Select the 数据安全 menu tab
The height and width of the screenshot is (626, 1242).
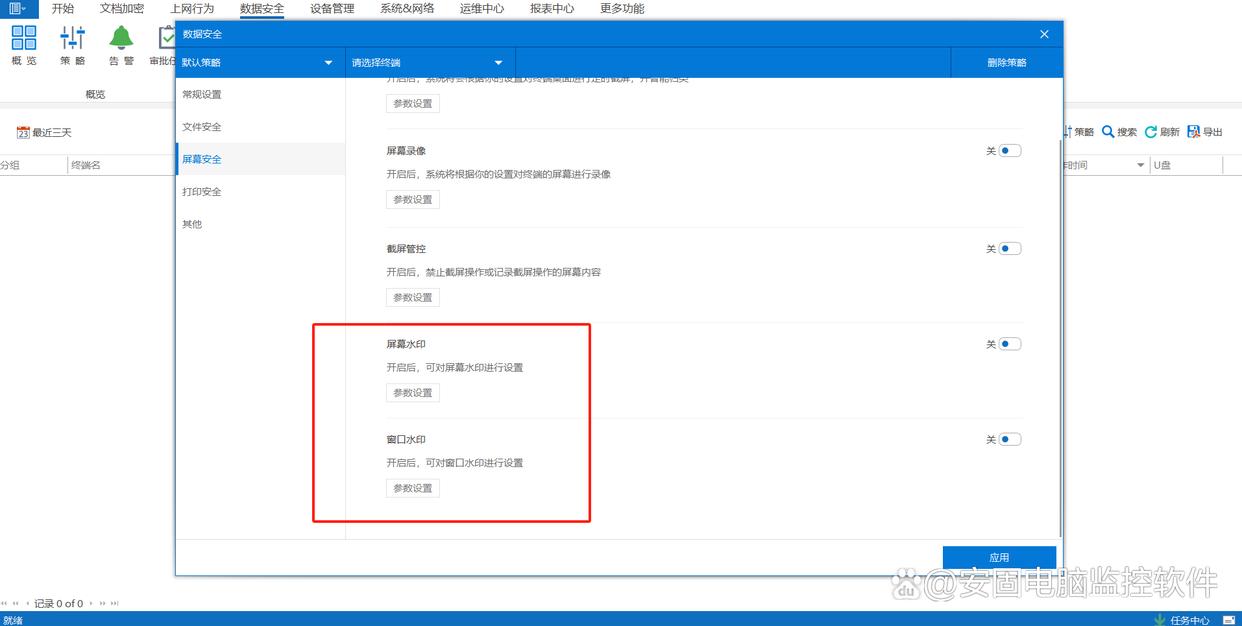[262, 8]
